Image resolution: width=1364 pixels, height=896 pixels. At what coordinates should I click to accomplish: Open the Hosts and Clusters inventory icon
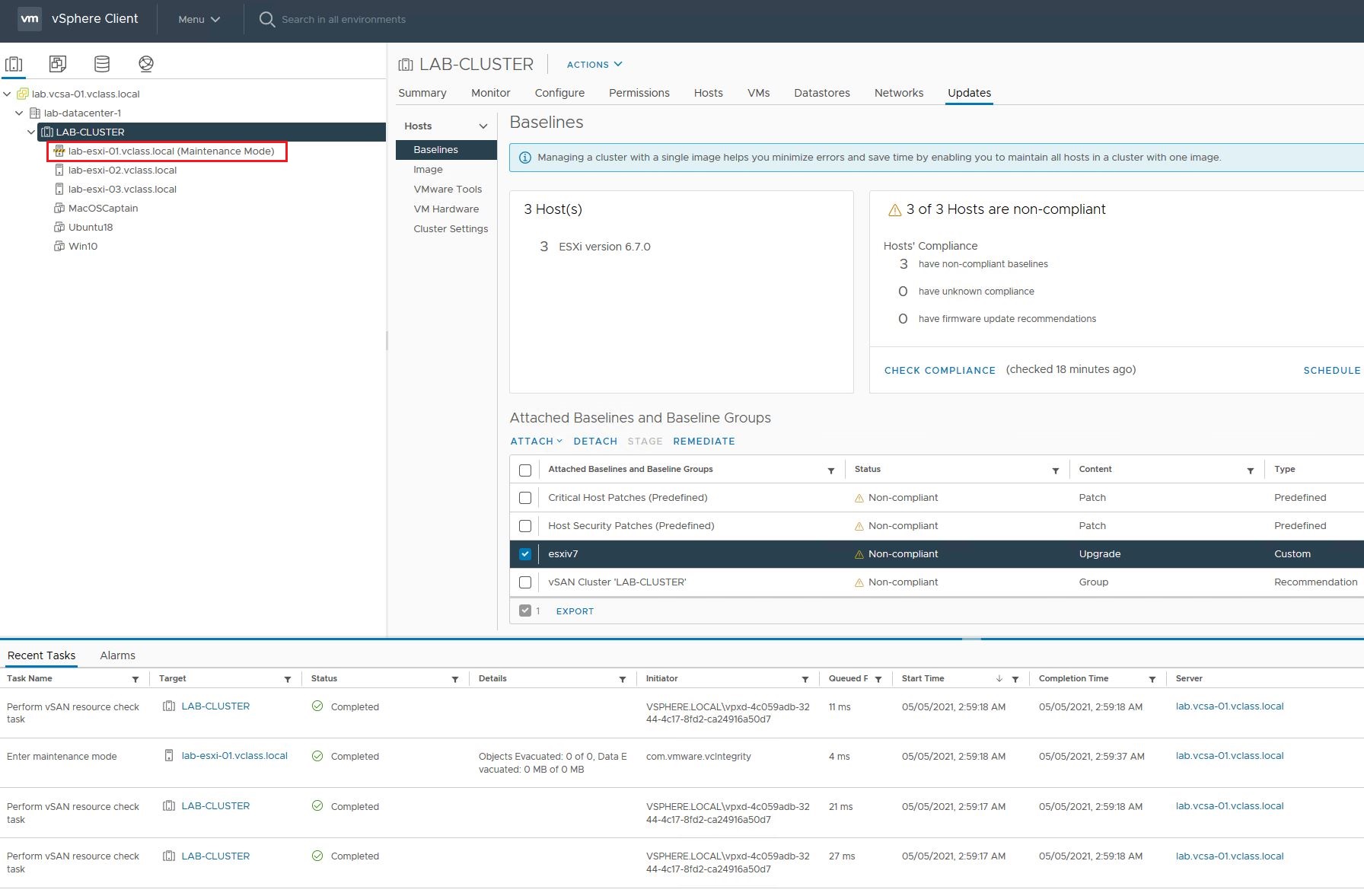pos(14,64)
